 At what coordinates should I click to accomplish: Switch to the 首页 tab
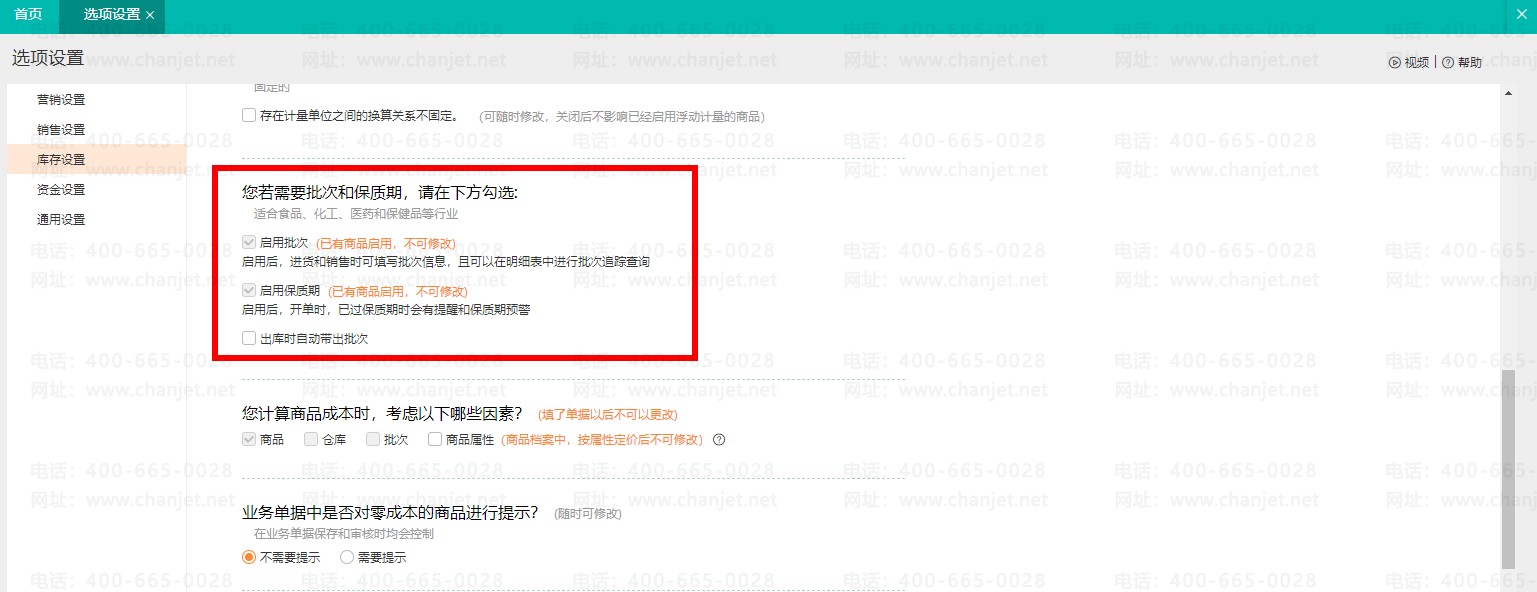[x=29, y=15]
